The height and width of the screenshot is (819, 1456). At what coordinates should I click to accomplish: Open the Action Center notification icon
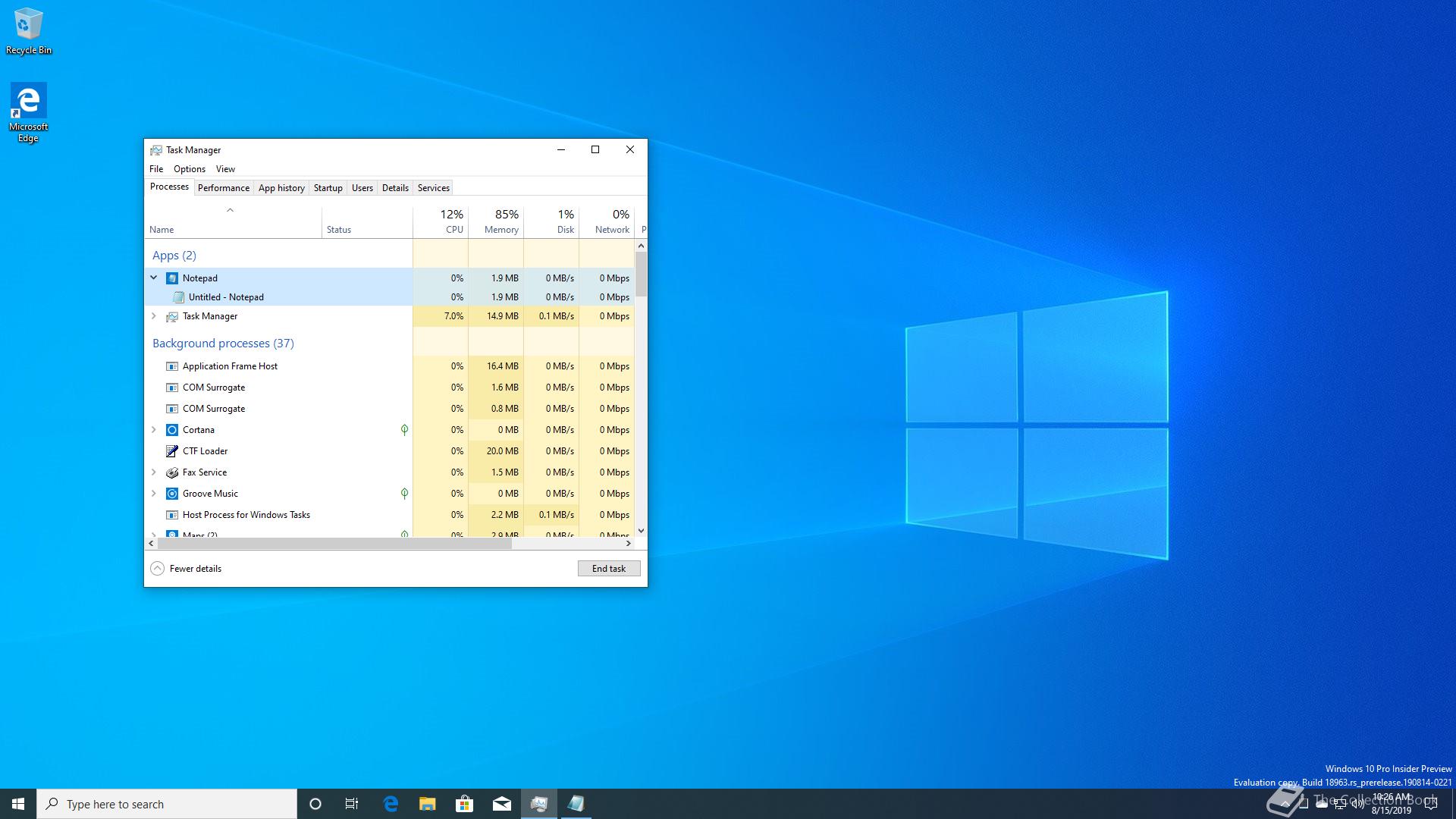tap(1432, 804)
